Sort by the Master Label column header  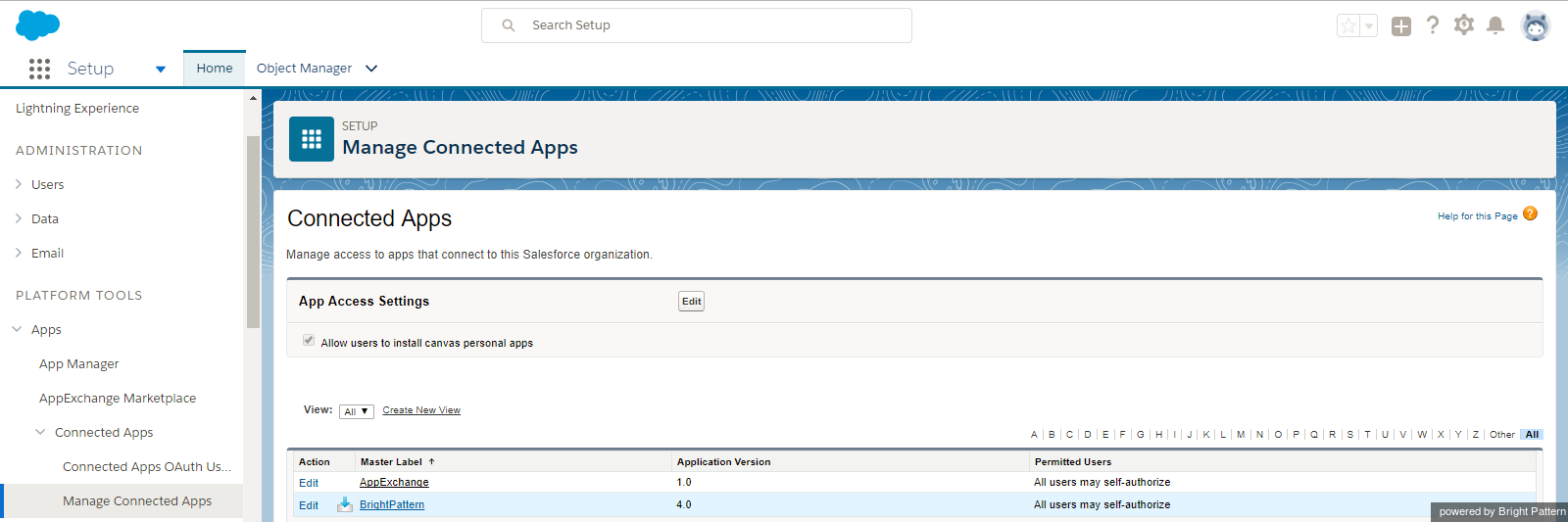point(391,461)
